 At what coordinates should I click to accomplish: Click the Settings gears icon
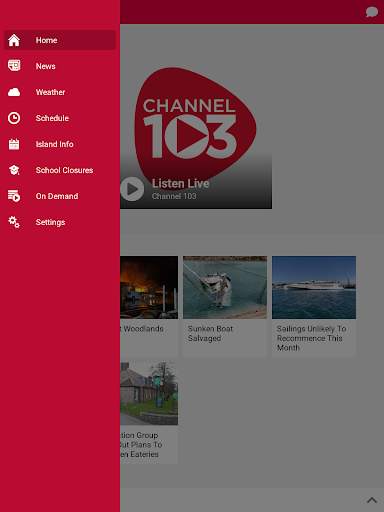pos(14,222)
